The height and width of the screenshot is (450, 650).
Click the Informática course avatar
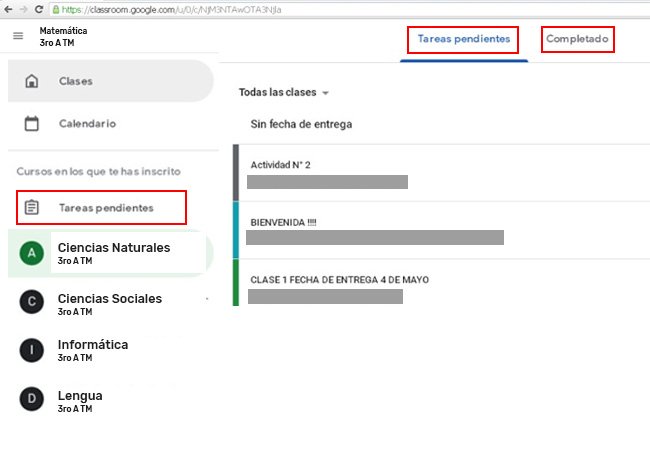(x=32, y=349)
